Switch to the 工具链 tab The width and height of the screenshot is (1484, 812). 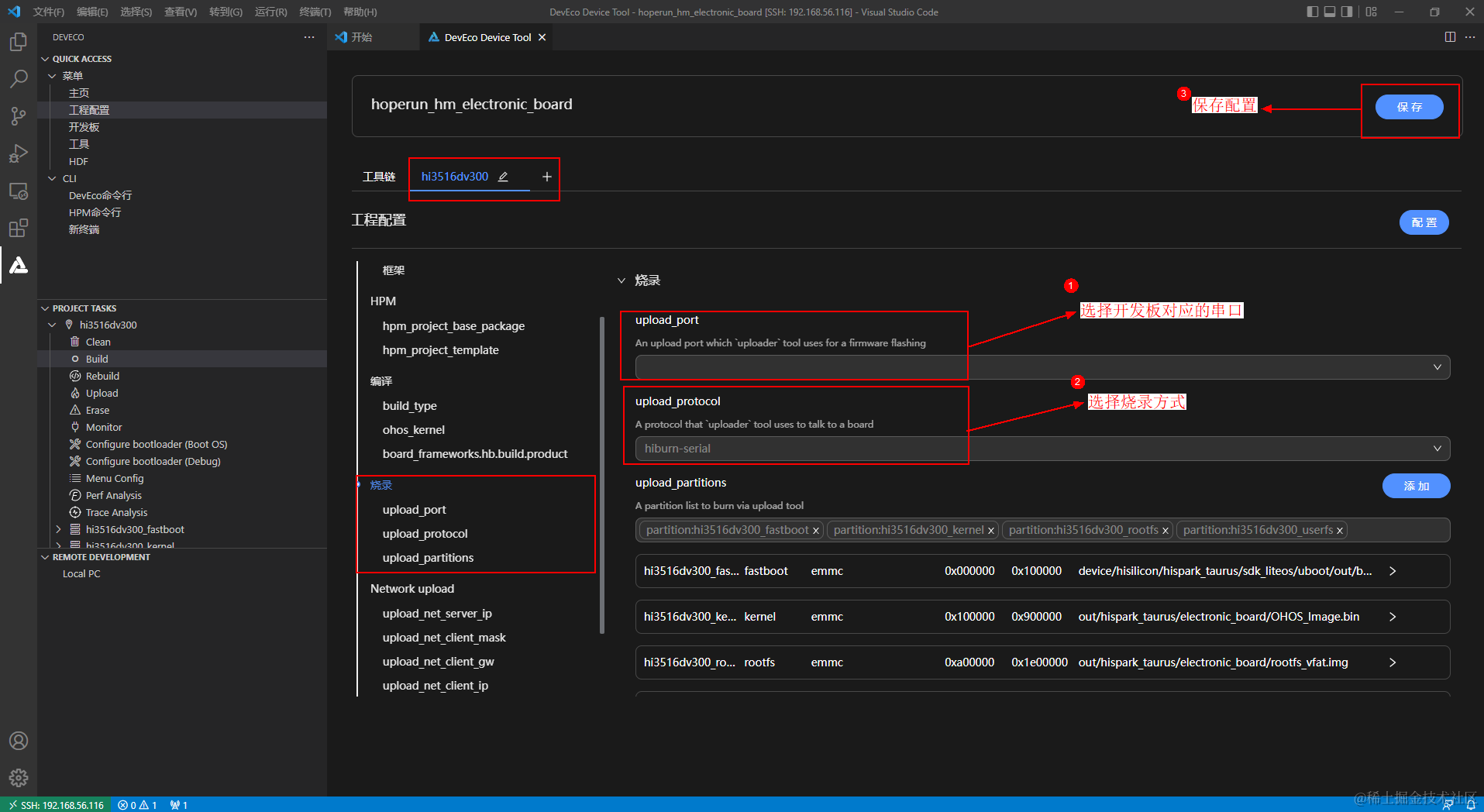click(379, 177)
